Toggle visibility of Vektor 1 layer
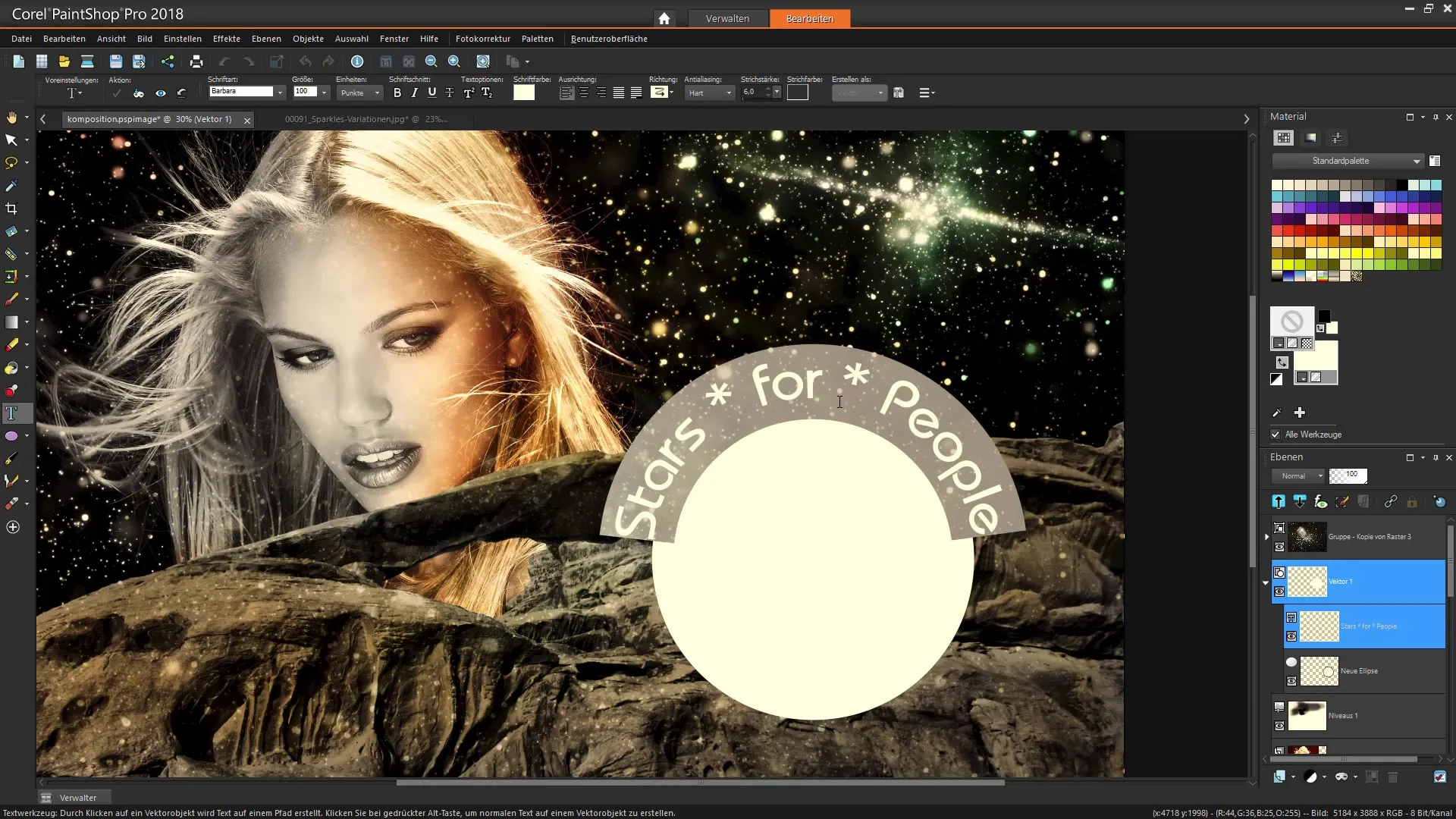Screen dimensions: 1456x819 pyautogui.click(x=1279, y=591)
